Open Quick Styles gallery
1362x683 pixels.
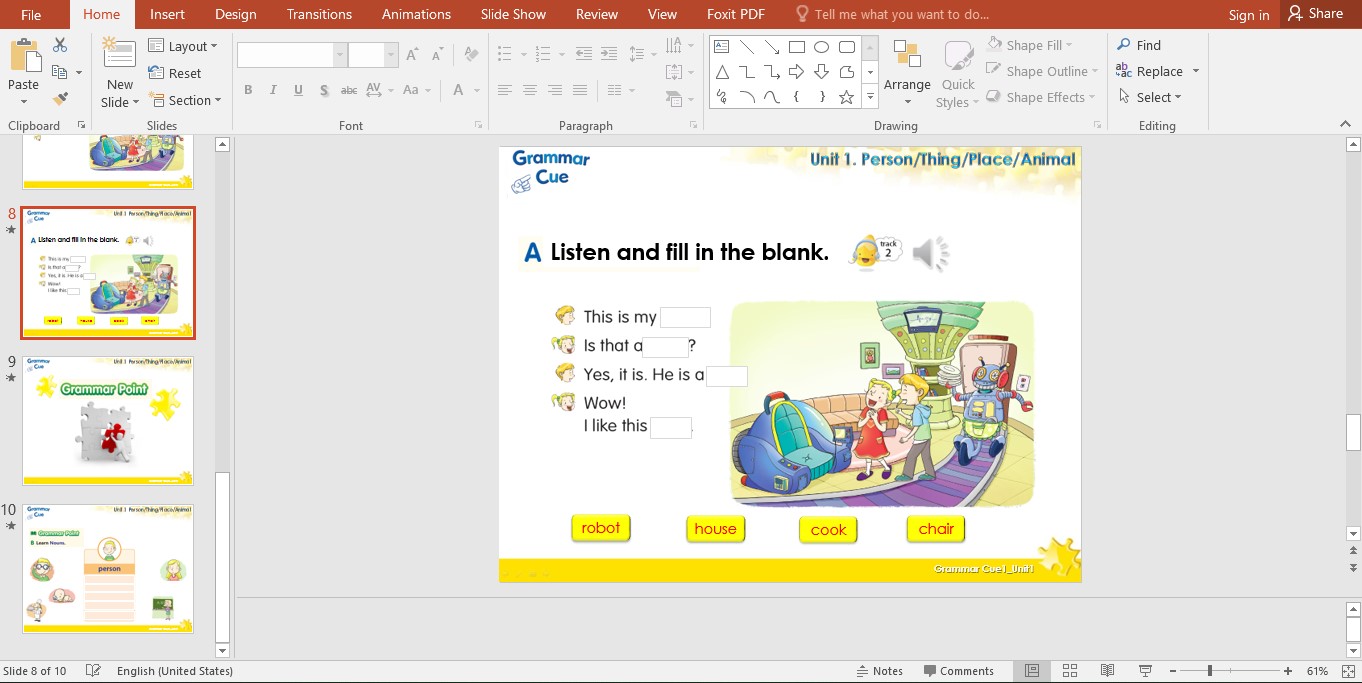point(957,74)
